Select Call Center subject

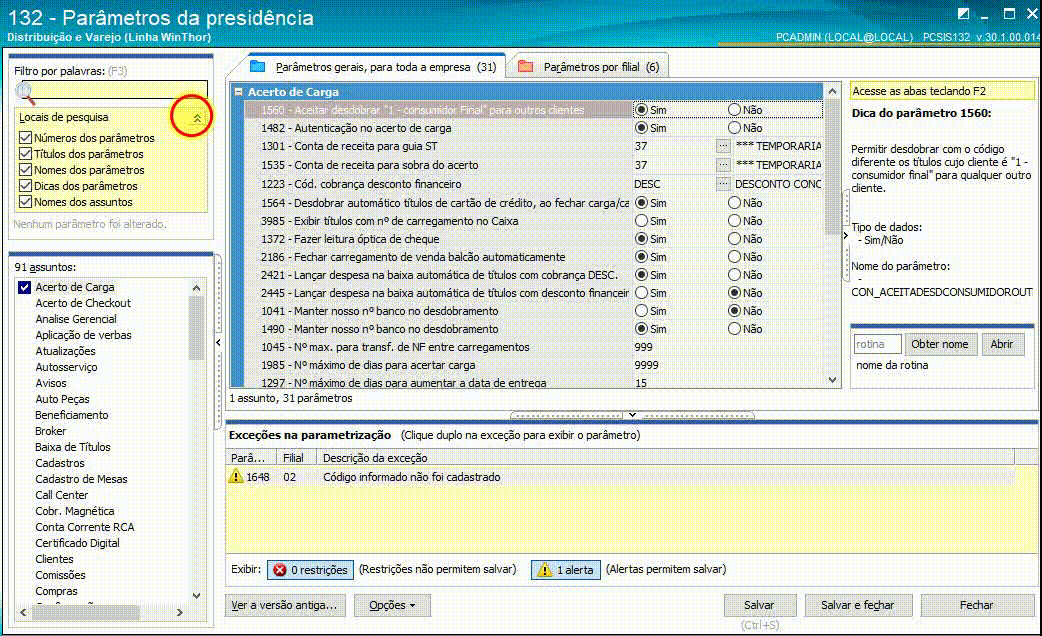(x=61, y=495)
